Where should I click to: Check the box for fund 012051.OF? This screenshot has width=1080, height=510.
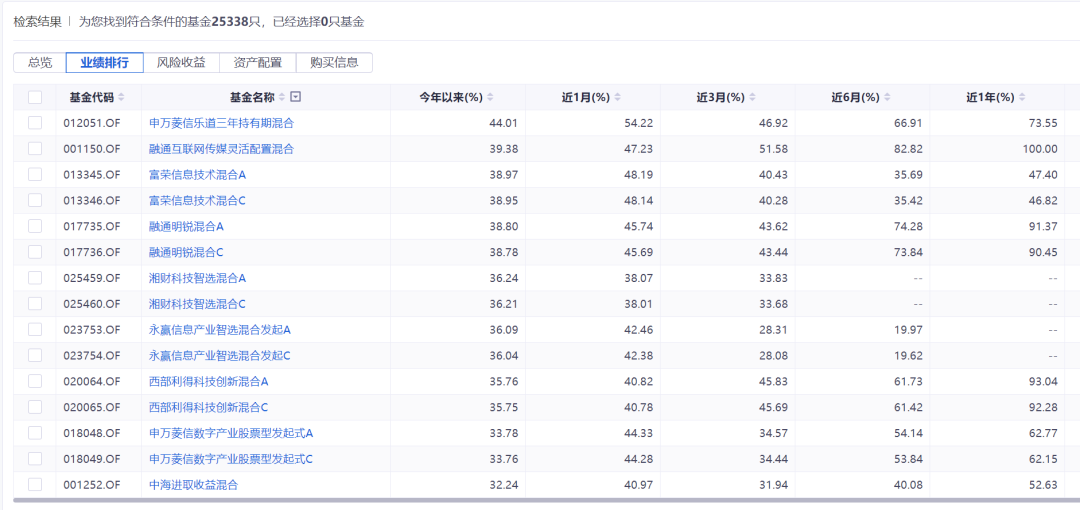pyautogui.click(x=35, y=123)
